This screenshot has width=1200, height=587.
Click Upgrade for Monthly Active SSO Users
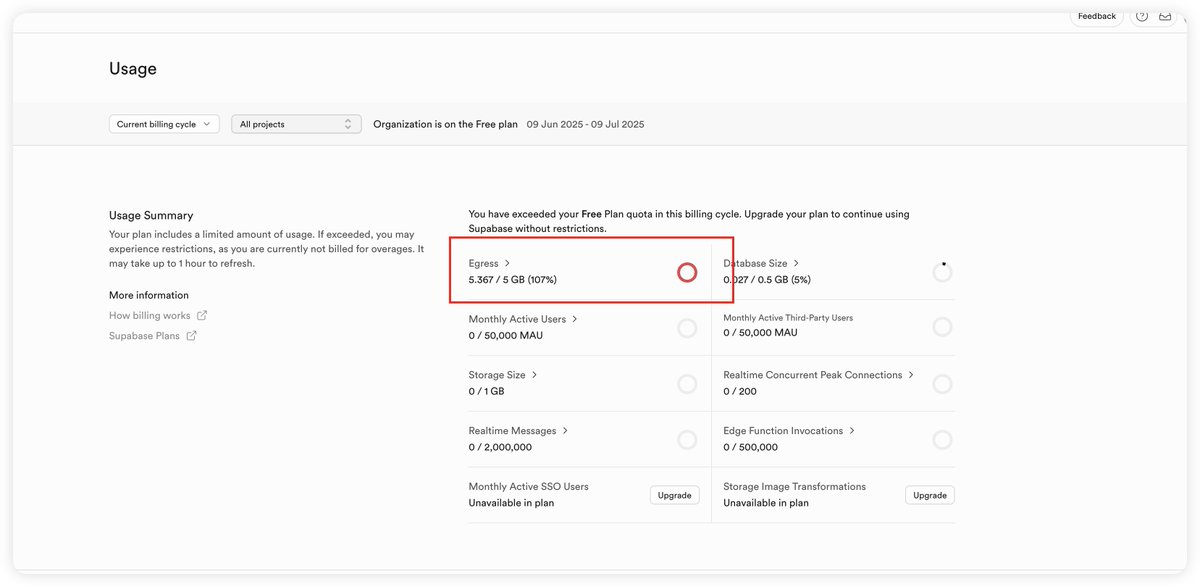click(674, 495)
